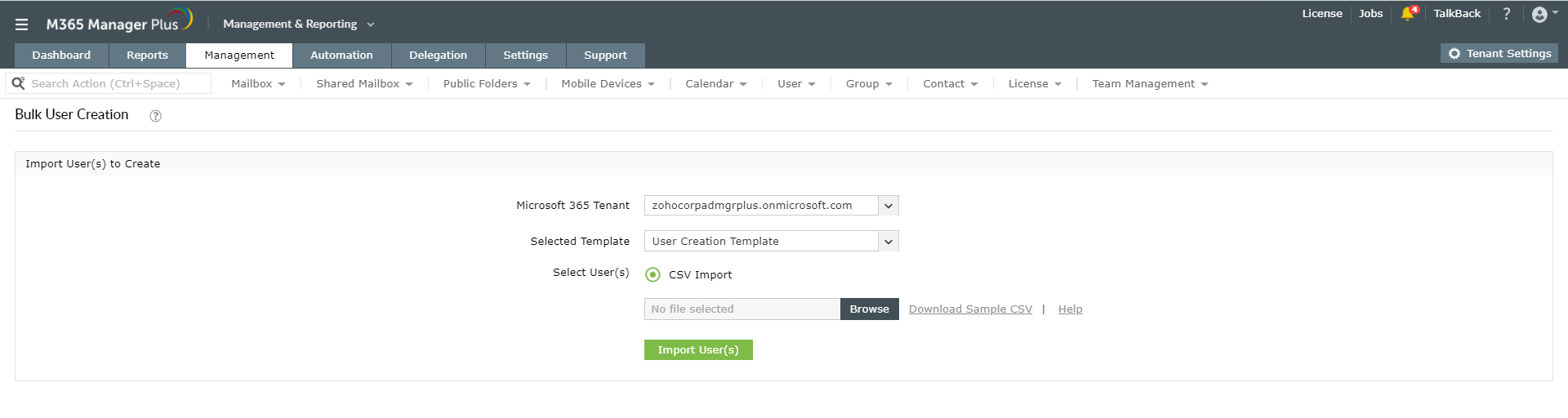Click the Import User(s) button
The width and height of the screenshot is (1568, 418).
tap(698, 350)
